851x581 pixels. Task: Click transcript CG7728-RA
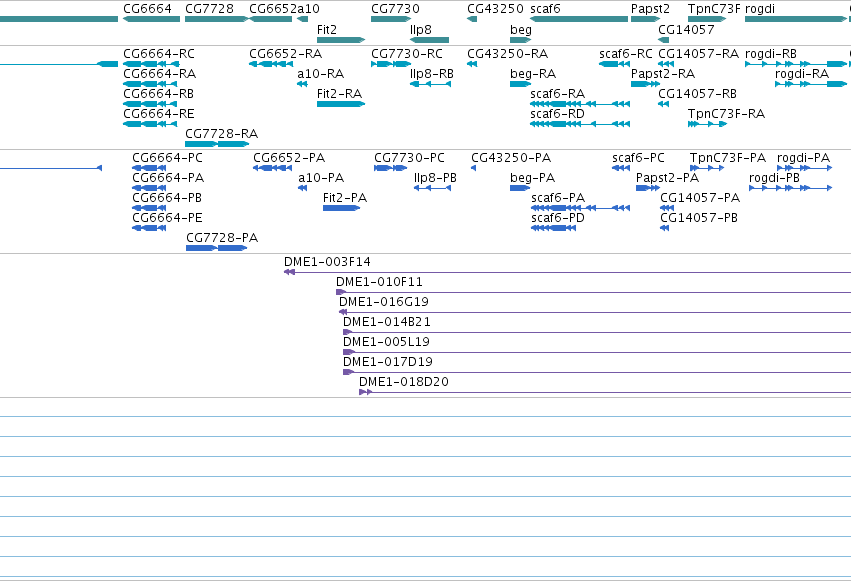click(x=217, y=144)
